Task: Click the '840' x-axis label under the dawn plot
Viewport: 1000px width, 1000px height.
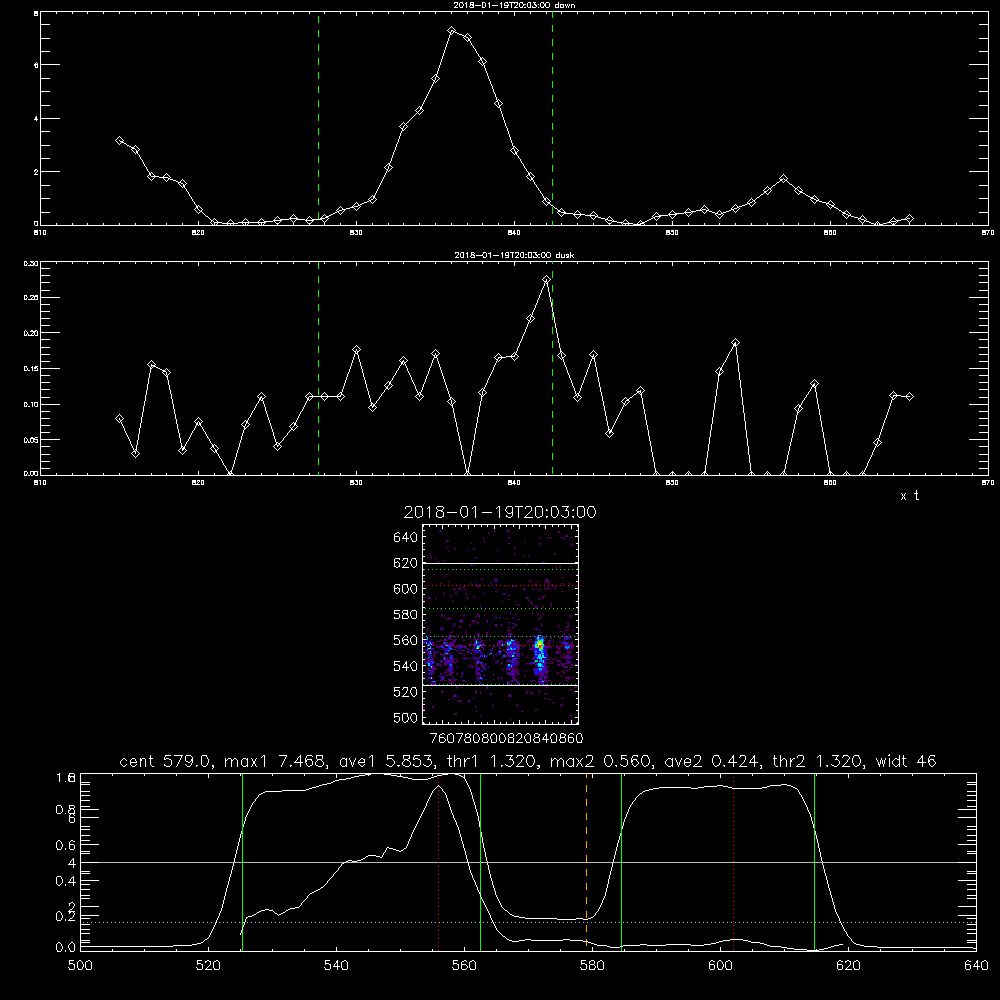Action: [x=514, y=233]
